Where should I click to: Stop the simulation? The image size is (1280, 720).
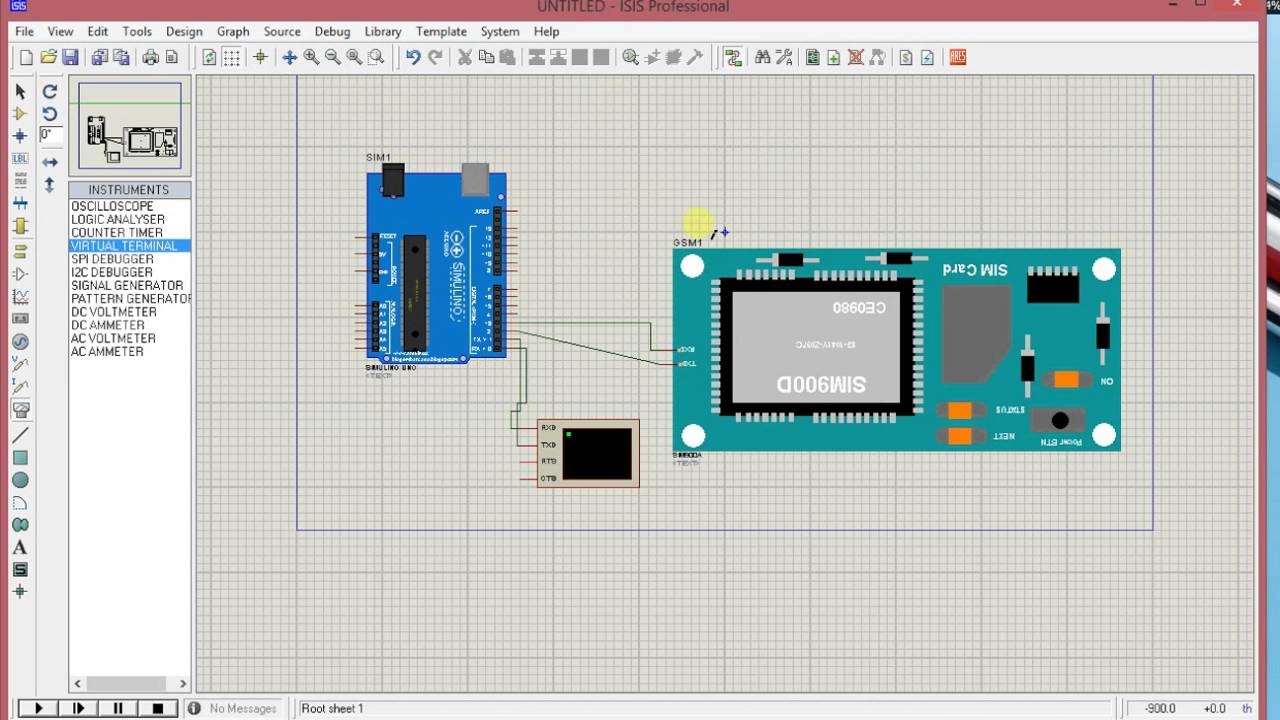coord(157,708)
